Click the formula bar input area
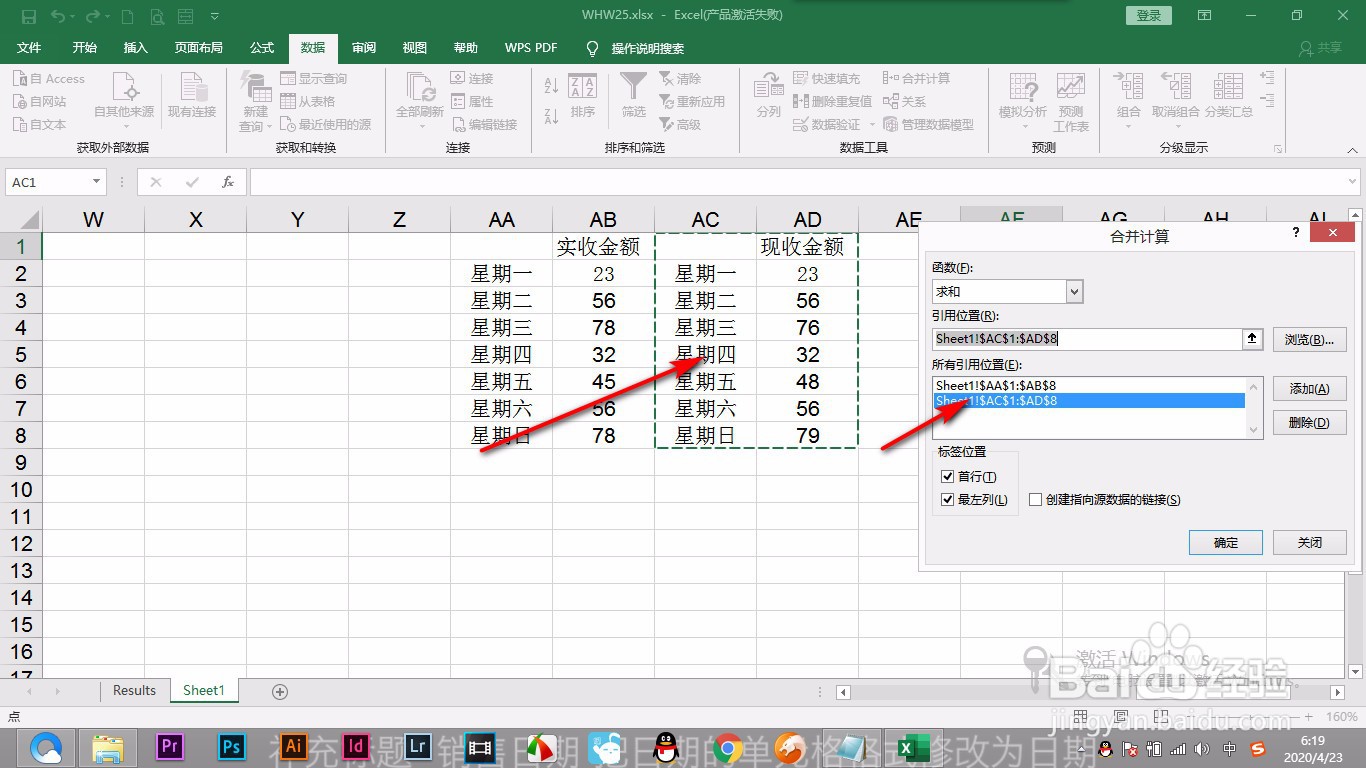 (x=797, y=182)
